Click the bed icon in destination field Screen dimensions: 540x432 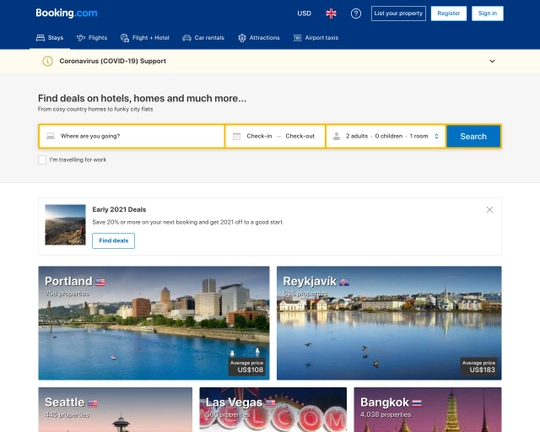pos(51,136)
